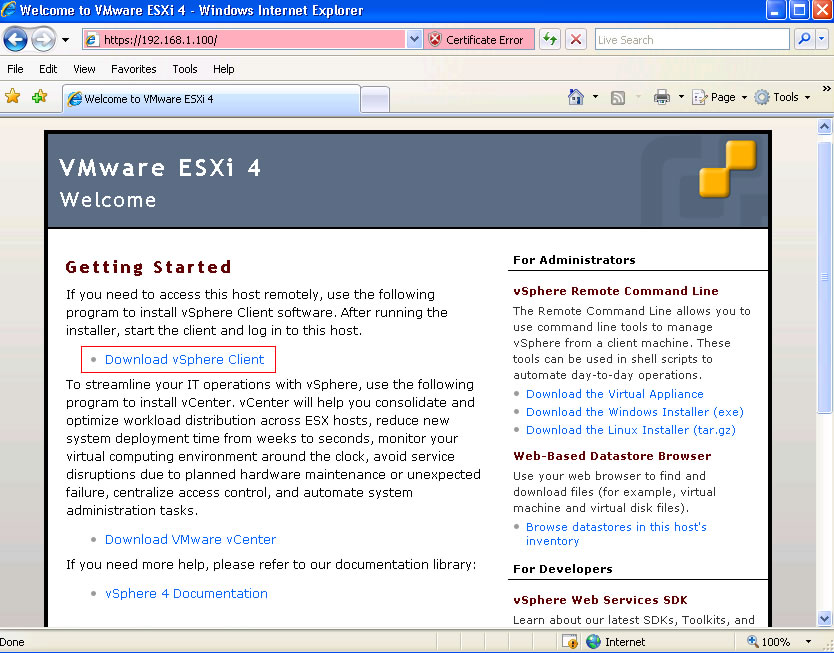
Task: Open vSphere 4 Documentation link
Action: coord(186,593)
